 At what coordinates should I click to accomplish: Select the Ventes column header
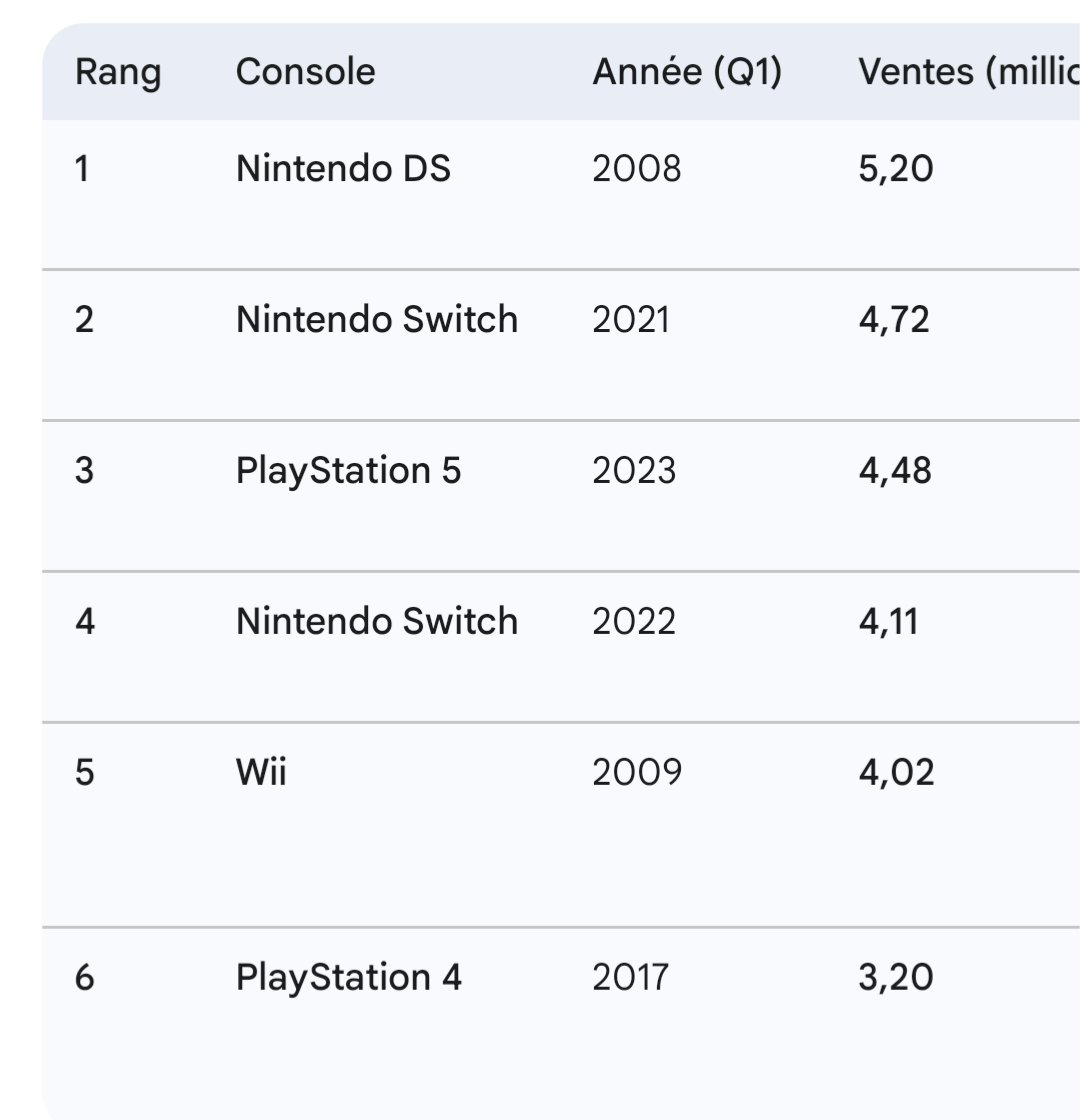point(966,72)
